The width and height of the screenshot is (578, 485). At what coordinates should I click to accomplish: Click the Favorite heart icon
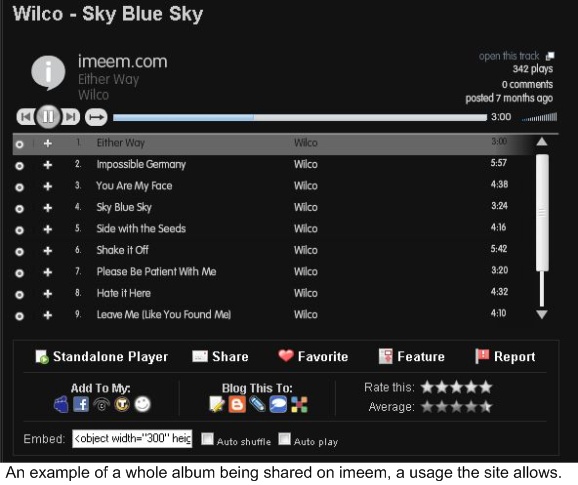286,356
